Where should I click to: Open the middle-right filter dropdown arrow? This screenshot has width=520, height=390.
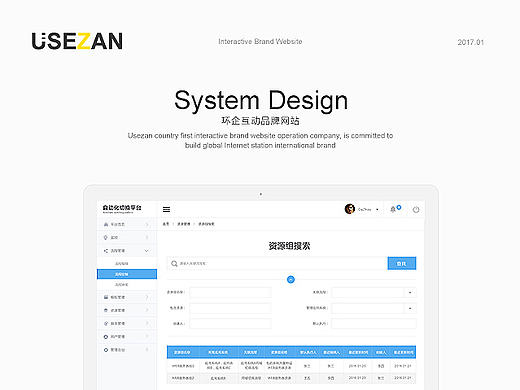[410, 308]
